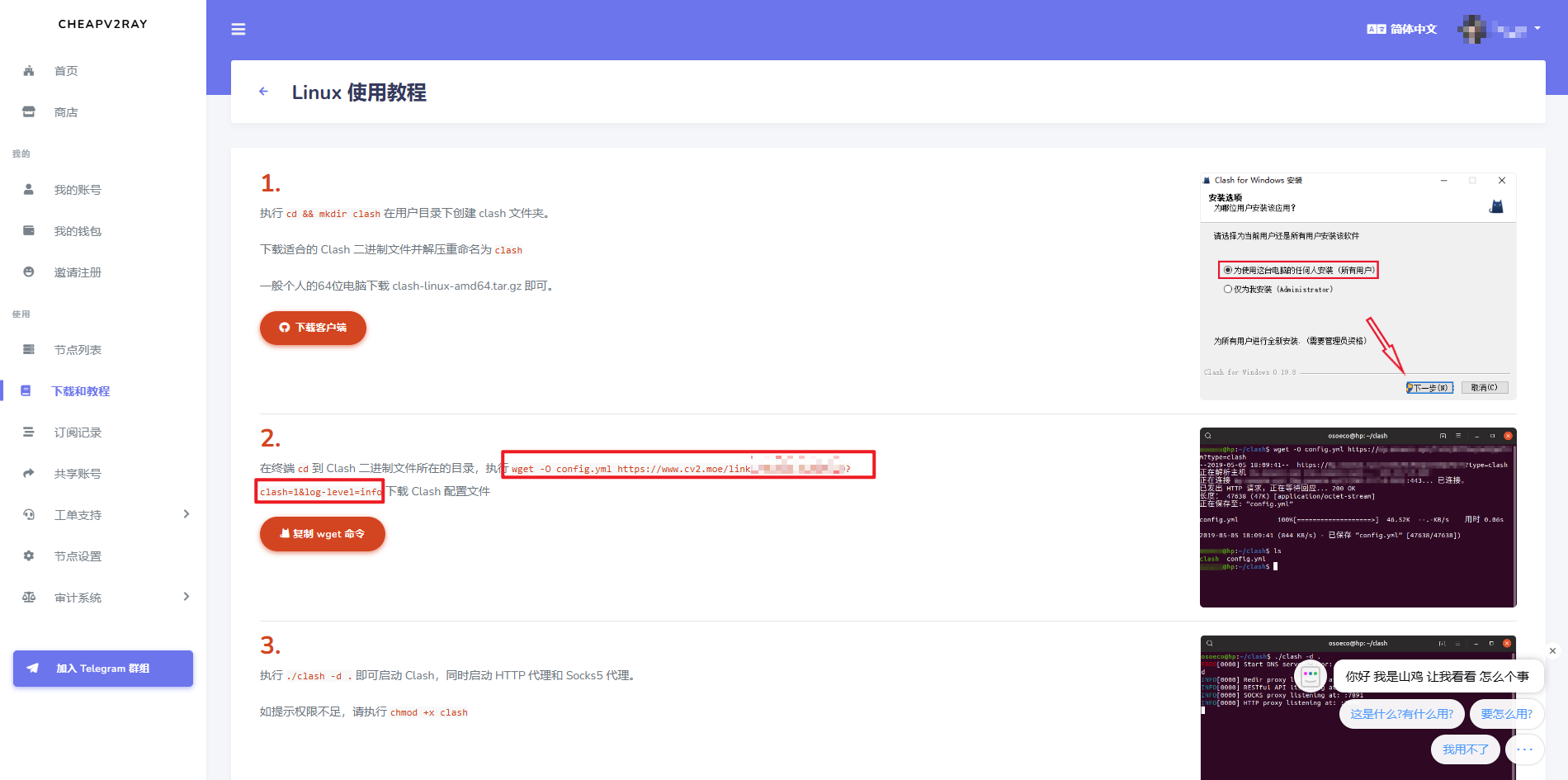The width and height of the screenshot is (1568, 780).
Task: Open the 简体中文 language selector
Action: tap(1402, 29)
